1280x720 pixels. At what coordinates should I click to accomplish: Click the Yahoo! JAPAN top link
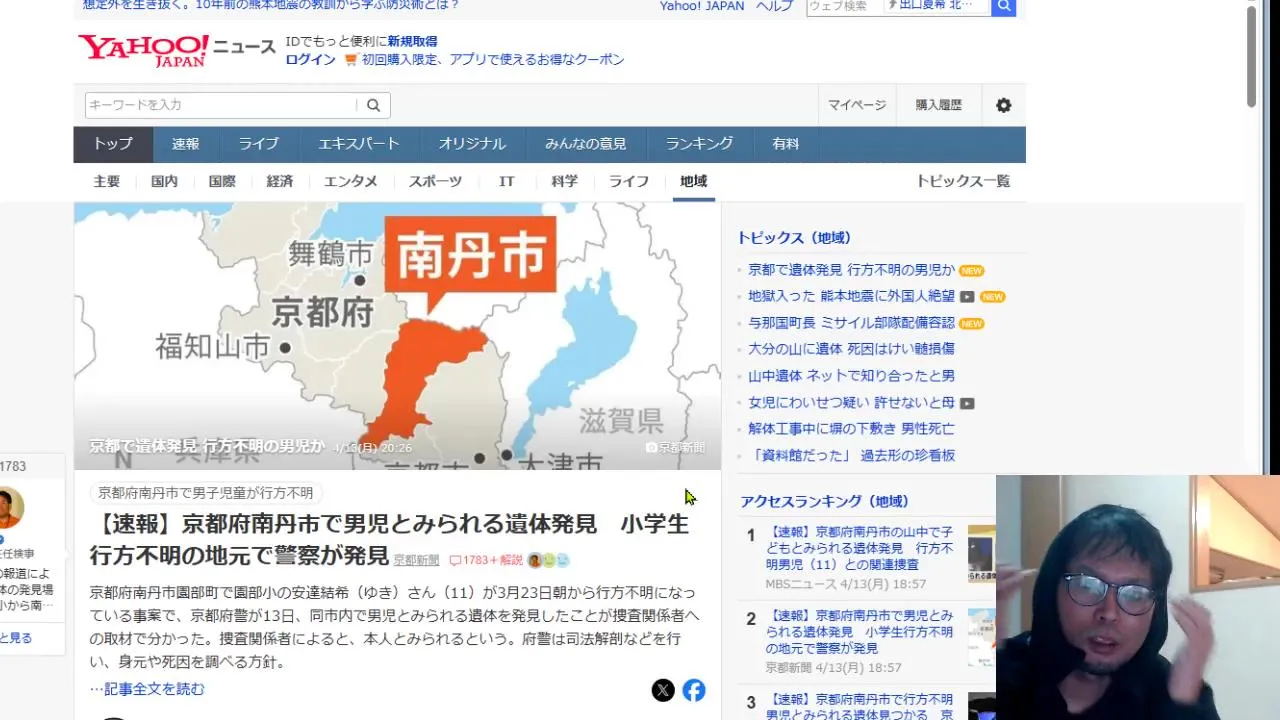(x=702, y=6)
